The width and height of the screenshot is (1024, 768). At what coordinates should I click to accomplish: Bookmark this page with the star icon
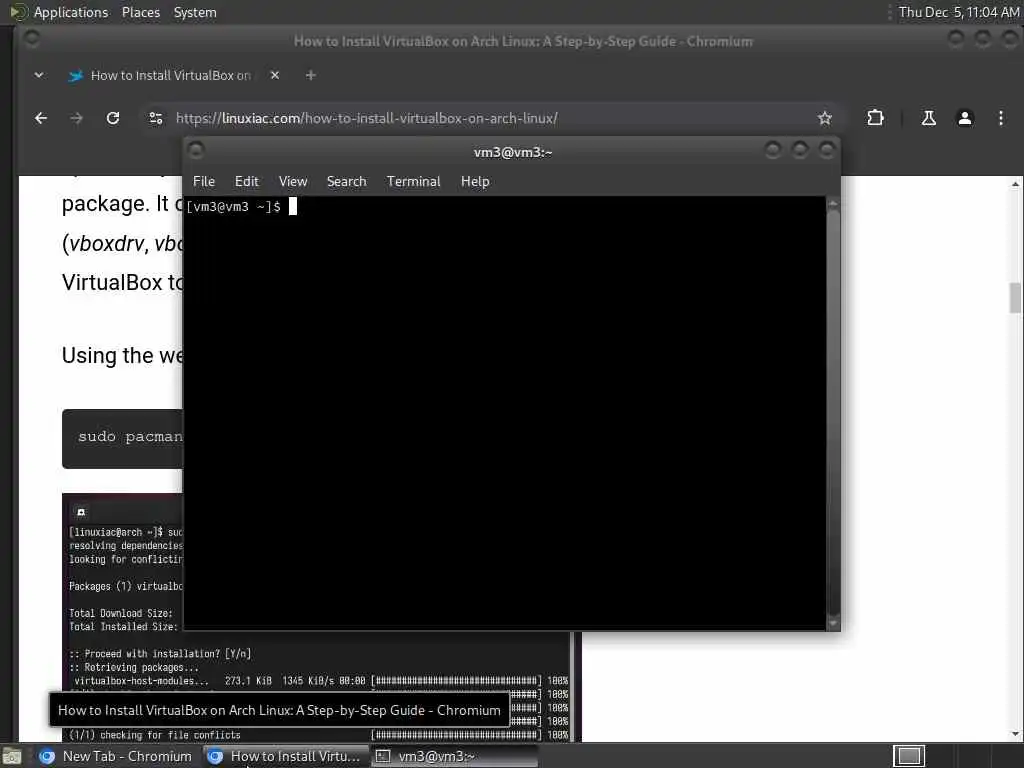pos(825,118)
